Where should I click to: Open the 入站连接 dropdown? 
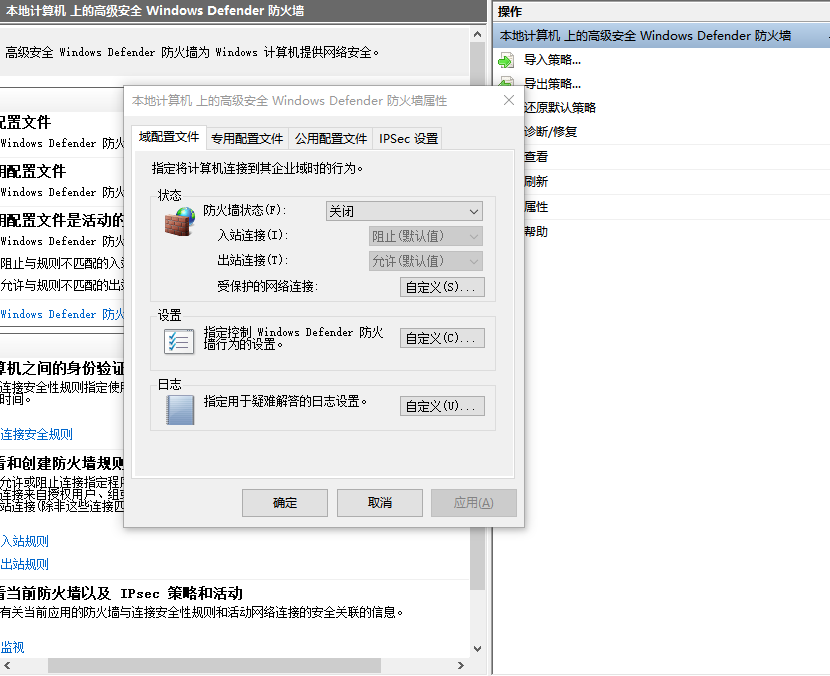[426, 236]
